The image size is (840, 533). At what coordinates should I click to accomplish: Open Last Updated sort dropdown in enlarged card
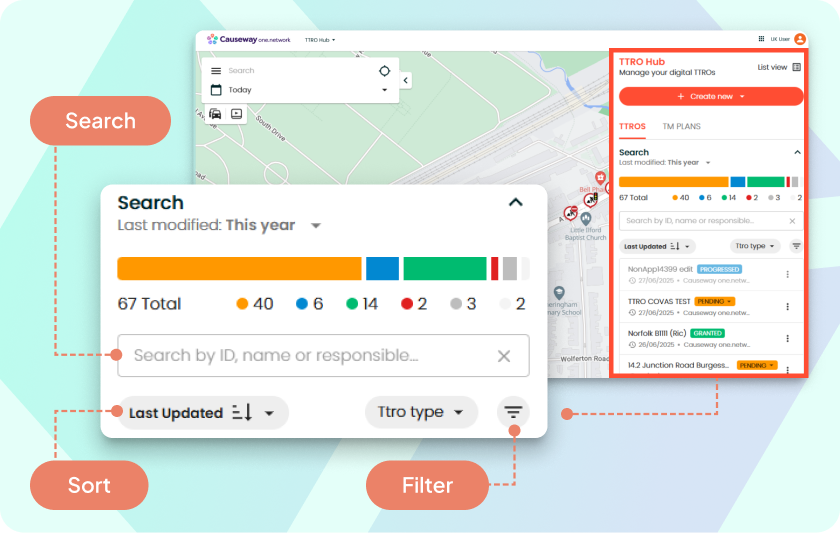203,413
